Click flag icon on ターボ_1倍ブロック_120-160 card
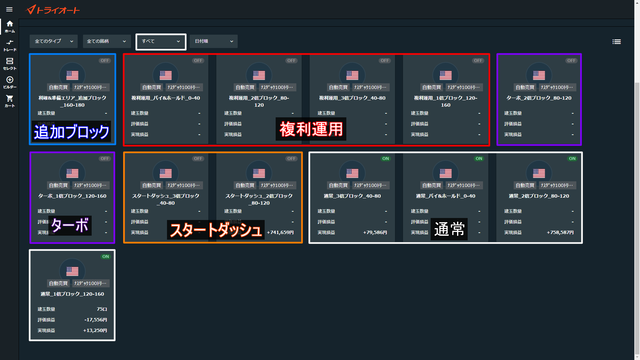 72,173
